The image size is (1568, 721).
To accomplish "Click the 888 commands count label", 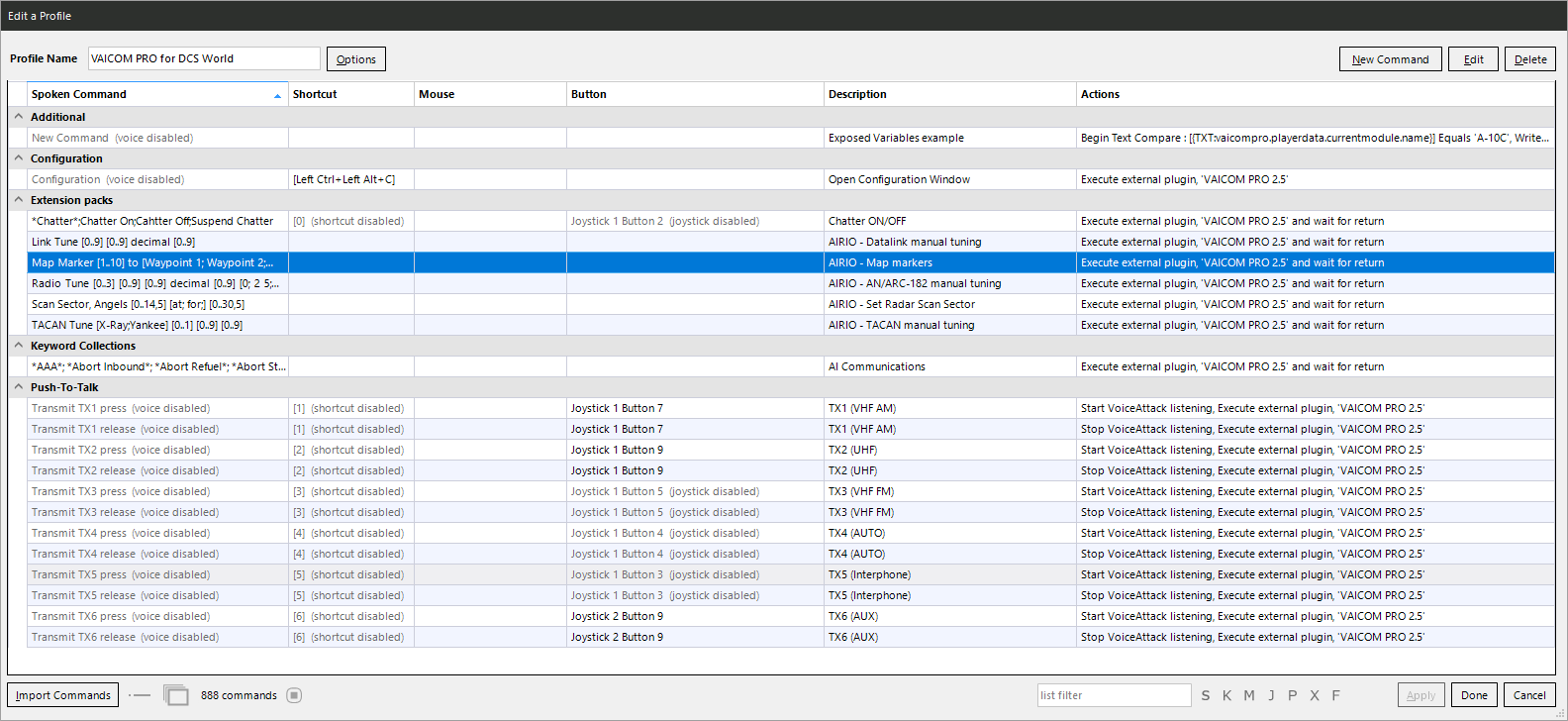I will pyautogui.click(x=239, y=695).
